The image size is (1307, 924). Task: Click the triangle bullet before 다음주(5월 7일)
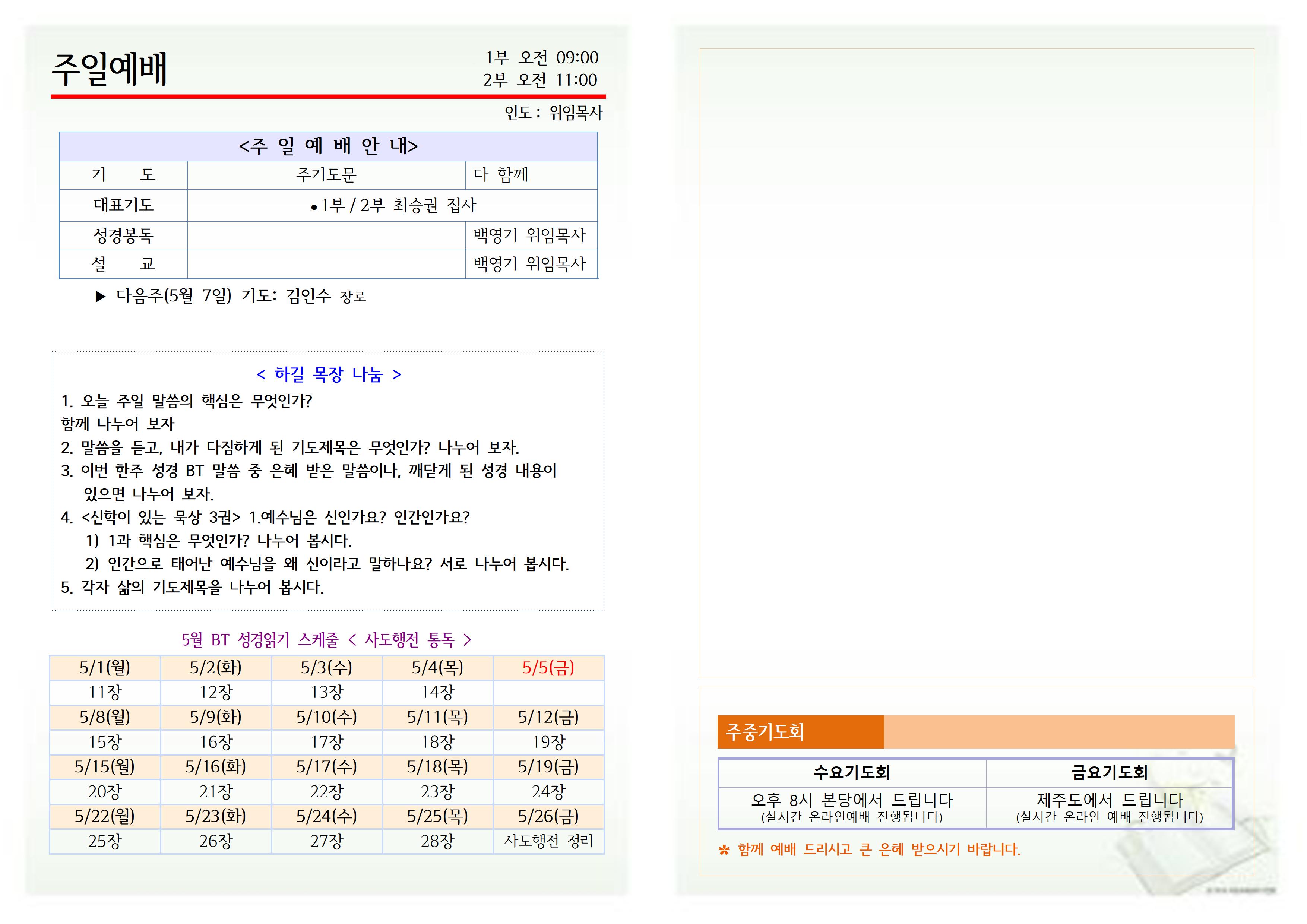click(x=101, y=297)
